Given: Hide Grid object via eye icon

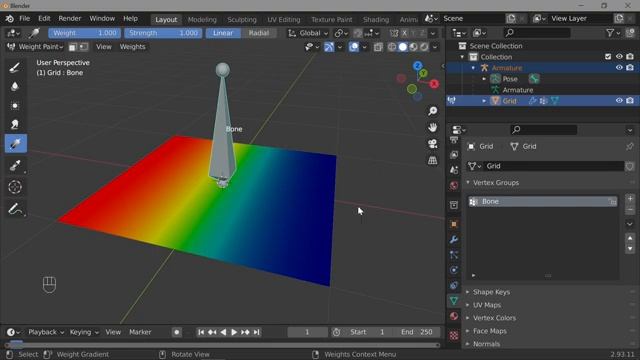Looking at the screenshot, I should (x=619, y=100).
